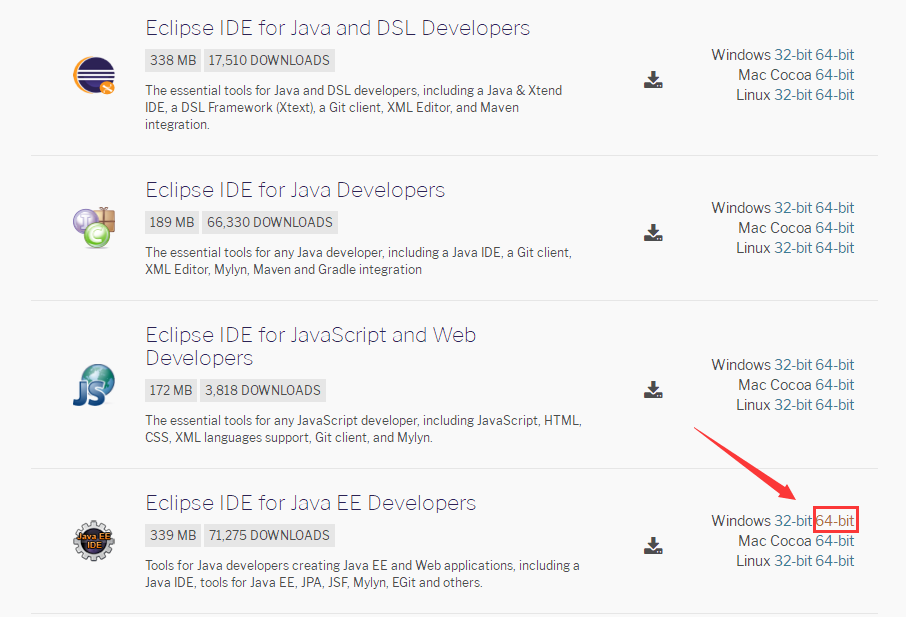Click the JavaScript and Web Developers JS icon

(x=94, y=385)
